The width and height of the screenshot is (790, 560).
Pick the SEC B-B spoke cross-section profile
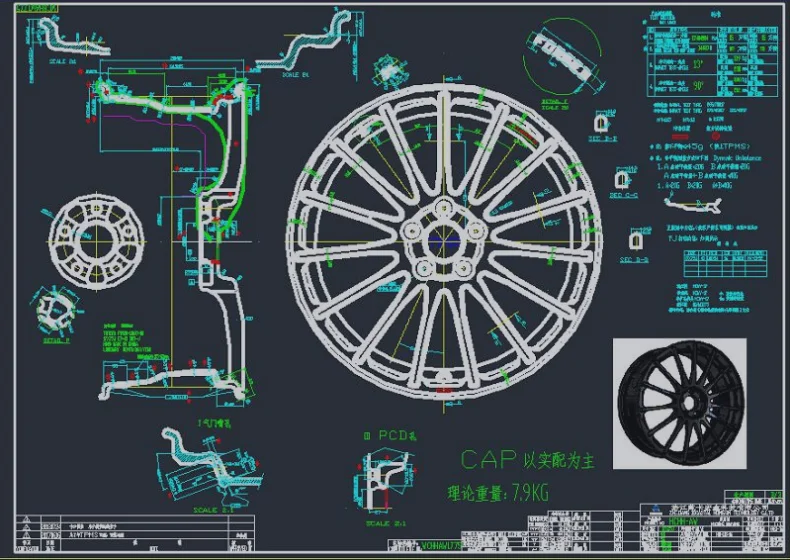click(x=601, y=122)
